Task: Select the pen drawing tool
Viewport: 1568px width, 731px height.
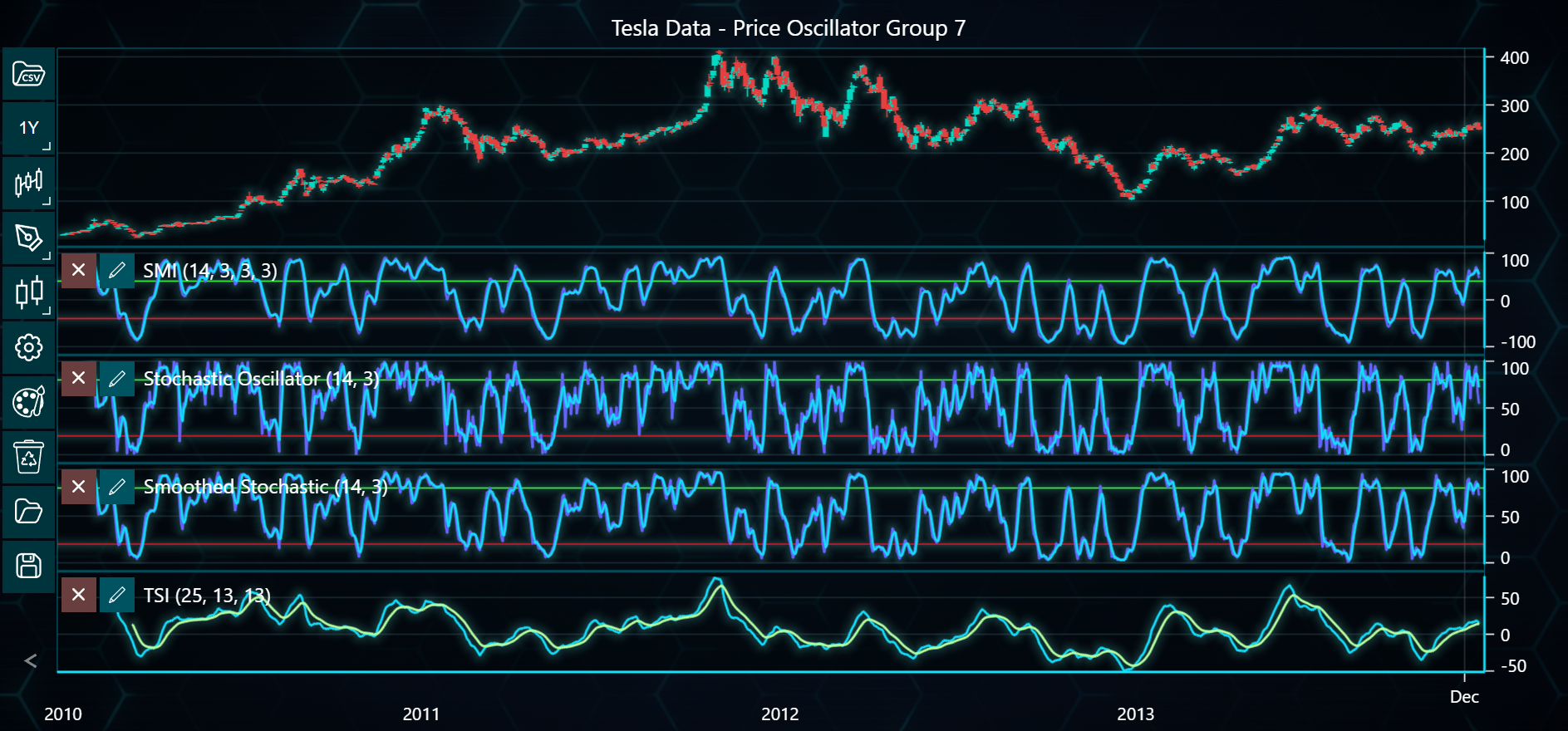Action: tap(28, 238)
